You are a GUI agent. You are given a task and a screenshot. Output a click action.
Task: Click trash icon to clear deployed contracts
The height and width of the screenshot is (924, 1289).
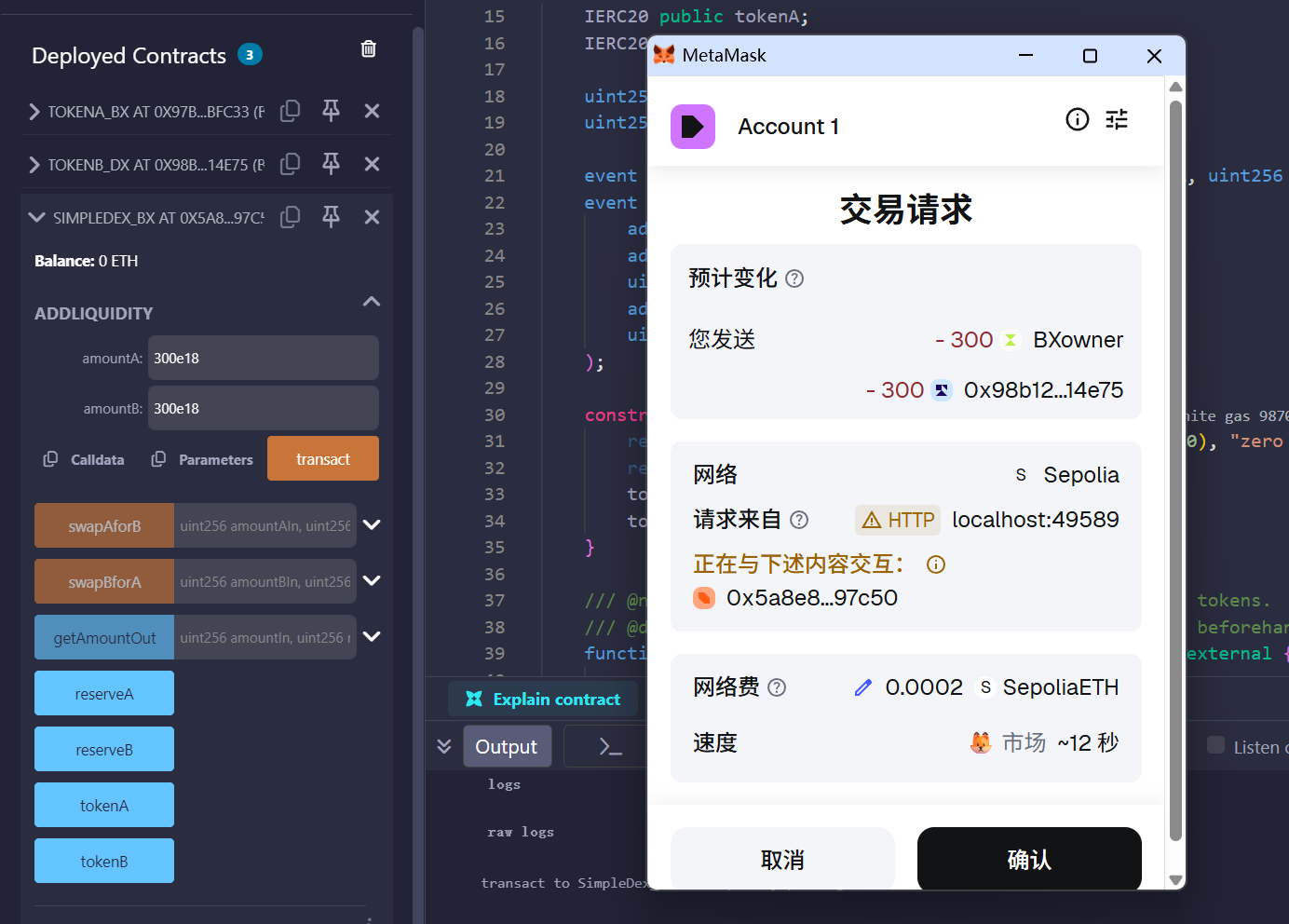(368, 49)
